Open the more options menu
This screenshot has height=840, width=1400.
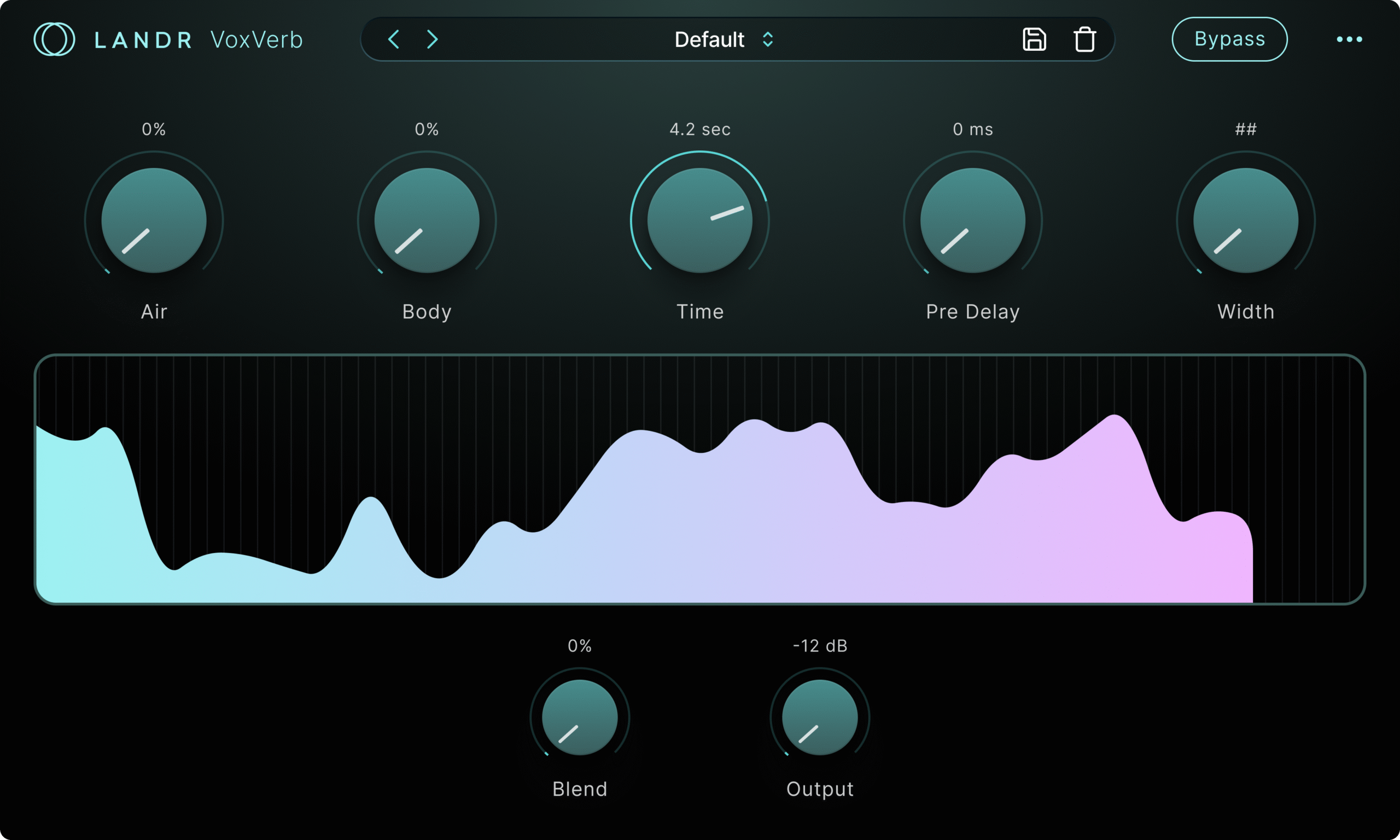(x=1350, y=39)
